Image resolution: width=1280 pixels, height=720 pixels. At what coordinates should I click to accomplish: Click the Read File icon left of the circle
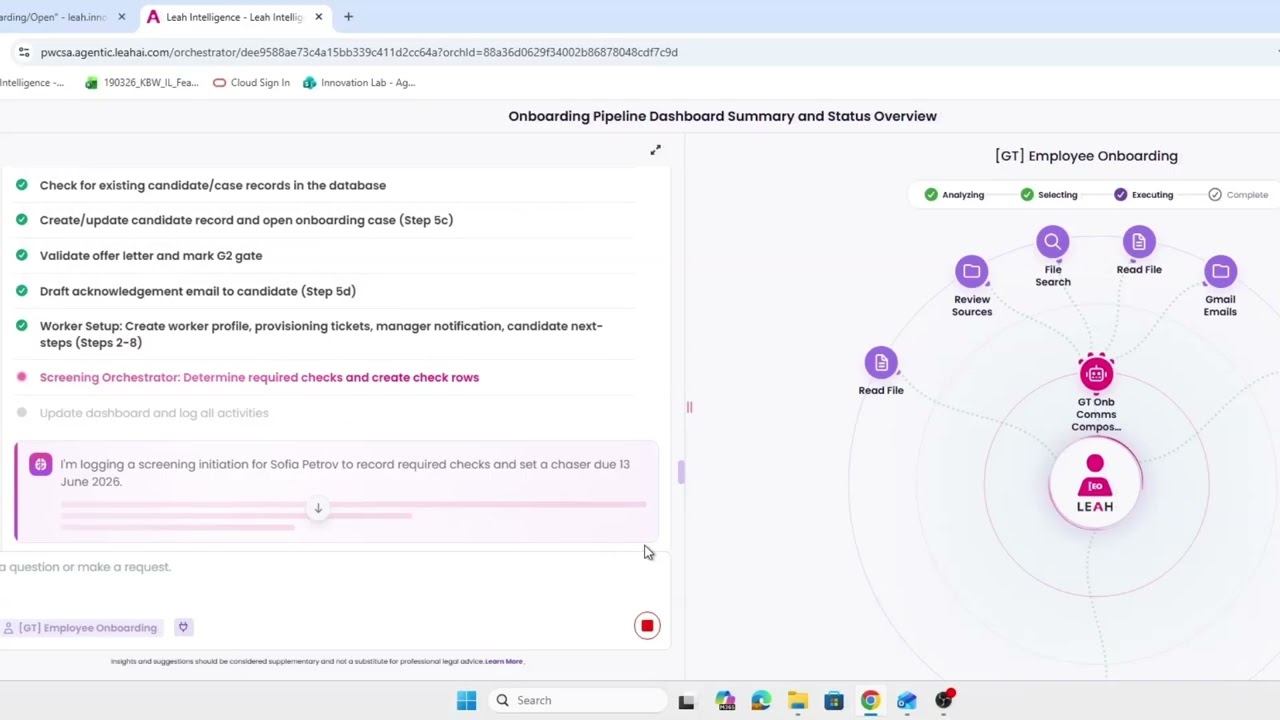pyautogui.click(x=881, y=362)
